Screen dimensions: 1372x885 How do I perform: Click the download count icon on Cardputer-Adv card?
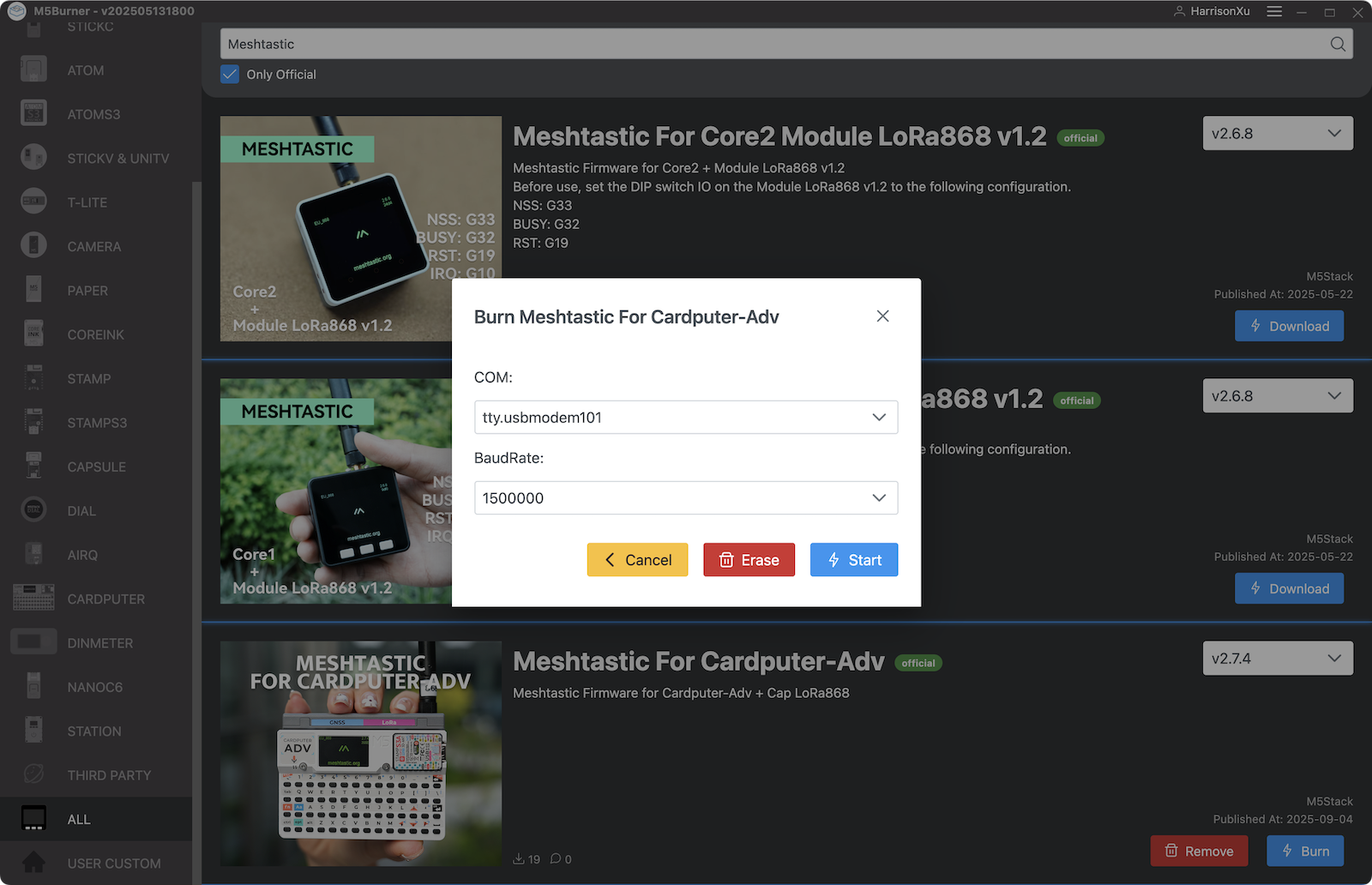519,858
